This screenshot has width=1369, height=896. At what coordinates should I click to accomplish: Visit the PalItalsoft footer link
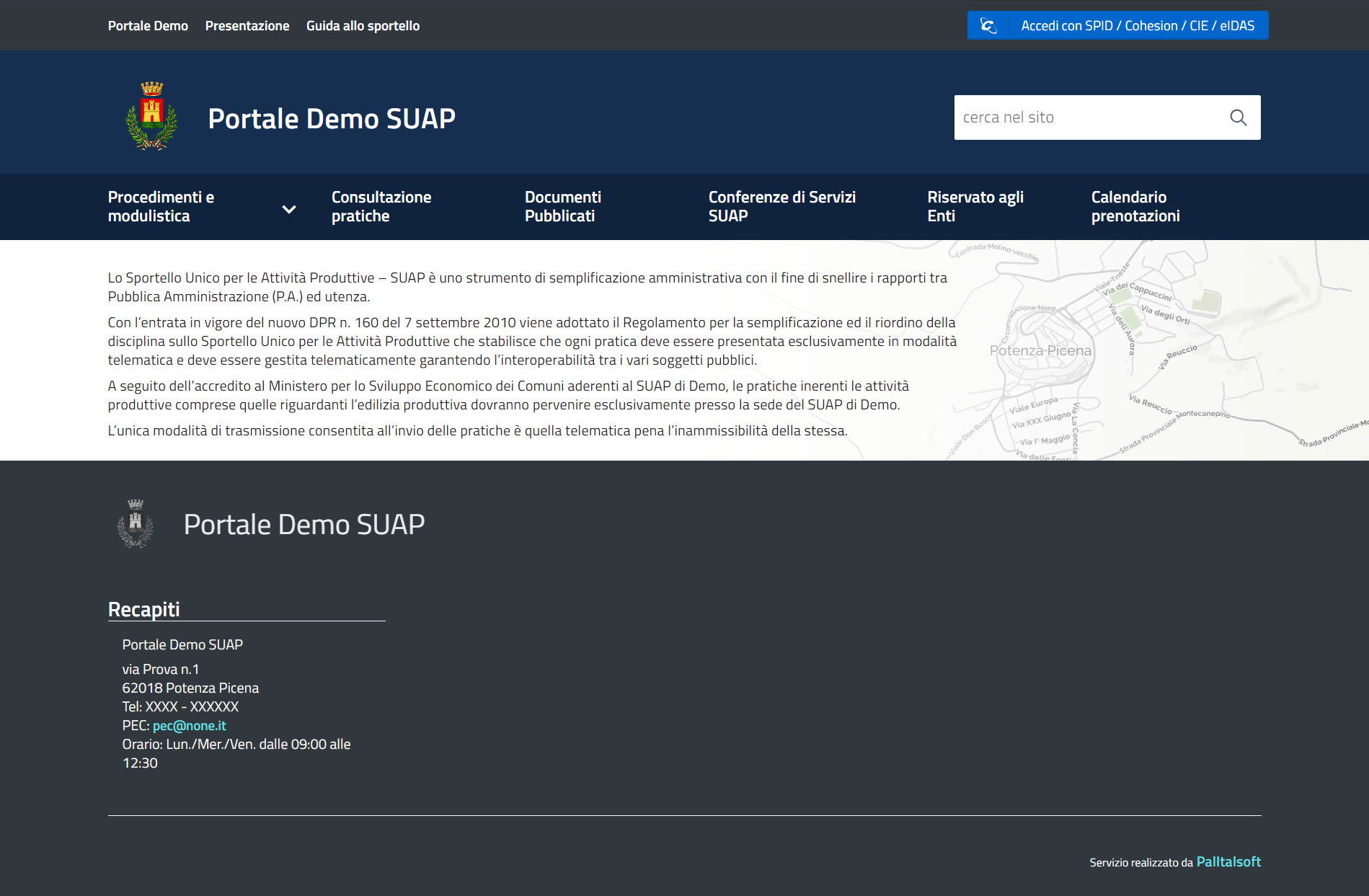1228,862
